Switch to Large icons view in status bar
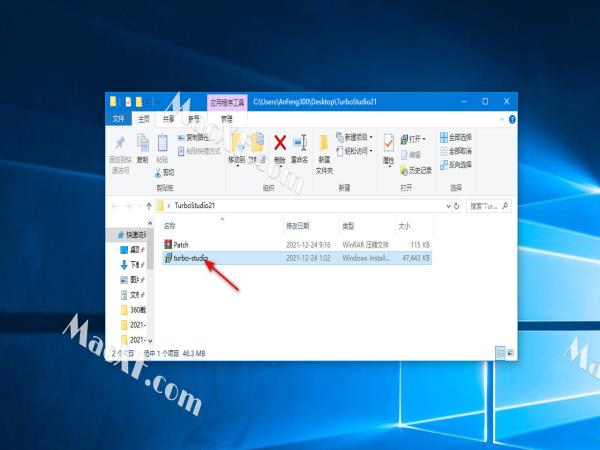 click(x=510, y=353)
